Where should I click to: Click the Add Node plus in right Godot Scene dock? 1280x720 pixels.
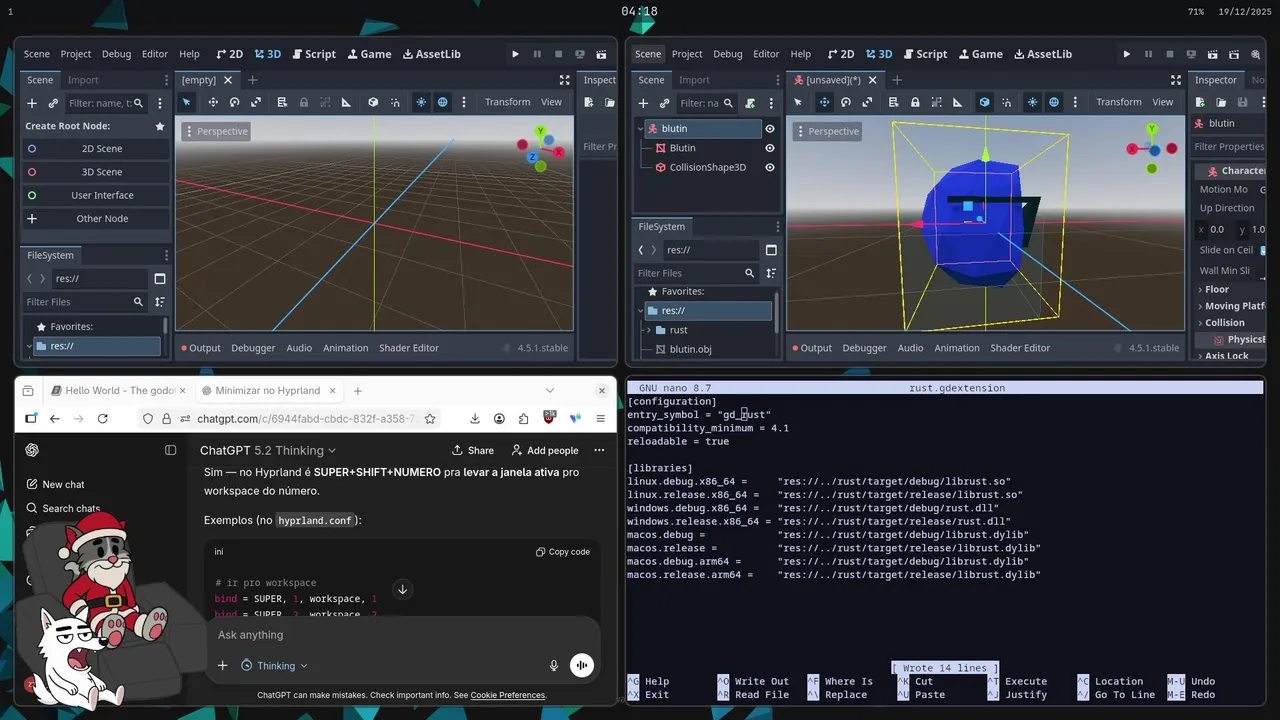(x=643, y=103)
